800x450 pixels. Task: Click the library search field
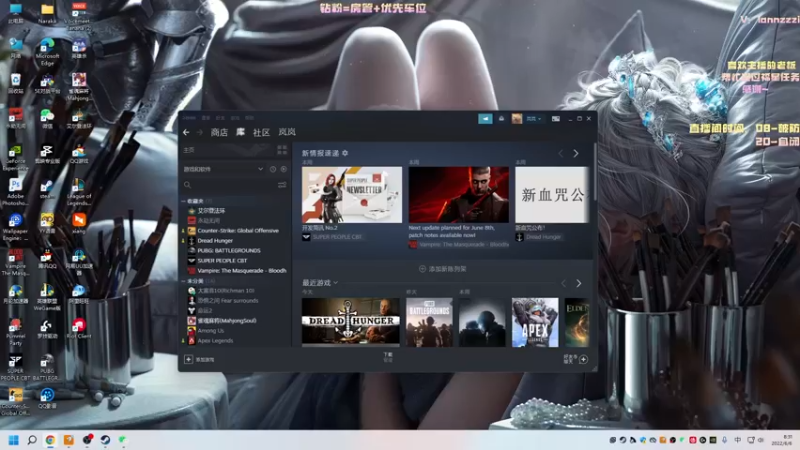229,185
